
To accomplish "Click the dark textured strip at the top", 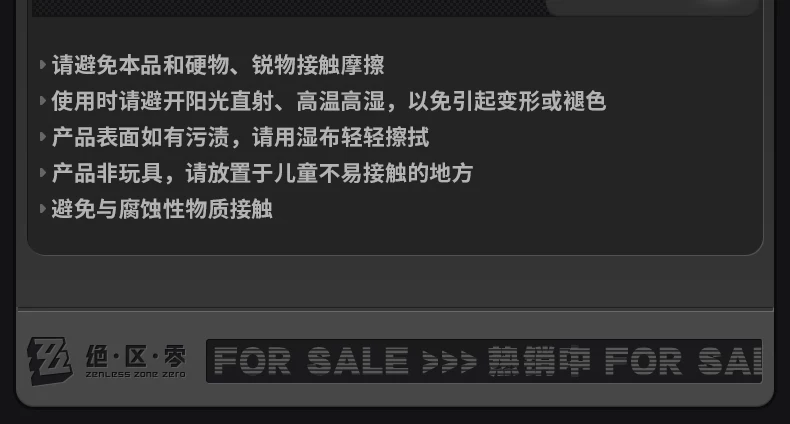I will (x=290, y=8).
